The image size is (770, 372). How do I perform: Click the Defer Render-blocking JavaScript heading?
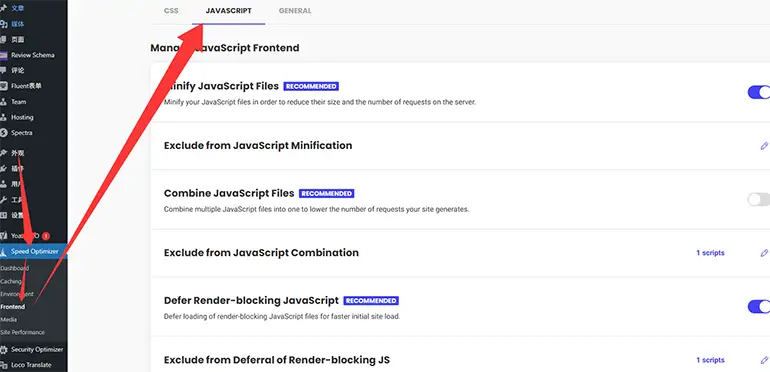[251, 300]
